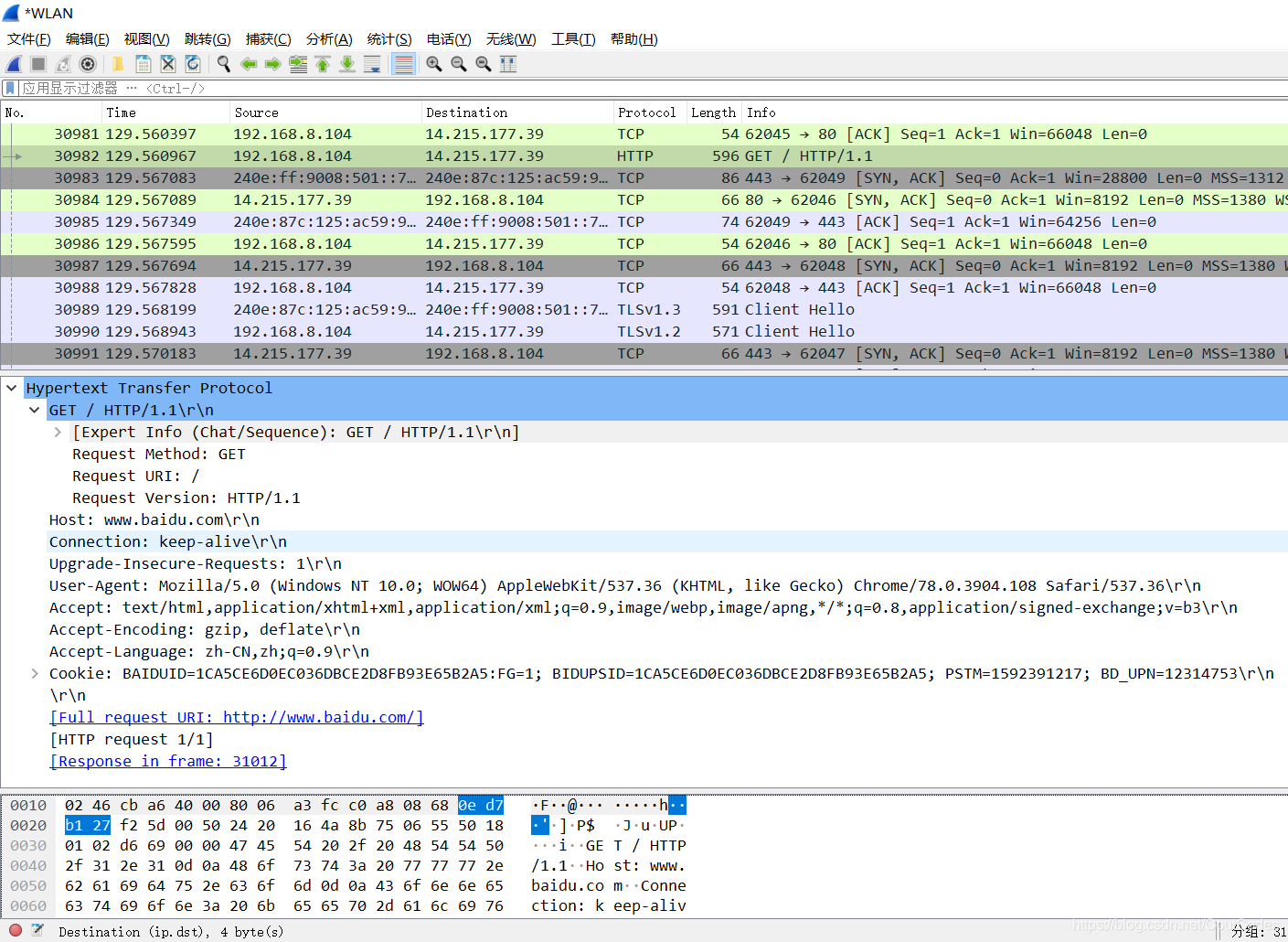Sort packets by the Protocol column header
This screenshot has width=1288, height=942.
[650, 112]
